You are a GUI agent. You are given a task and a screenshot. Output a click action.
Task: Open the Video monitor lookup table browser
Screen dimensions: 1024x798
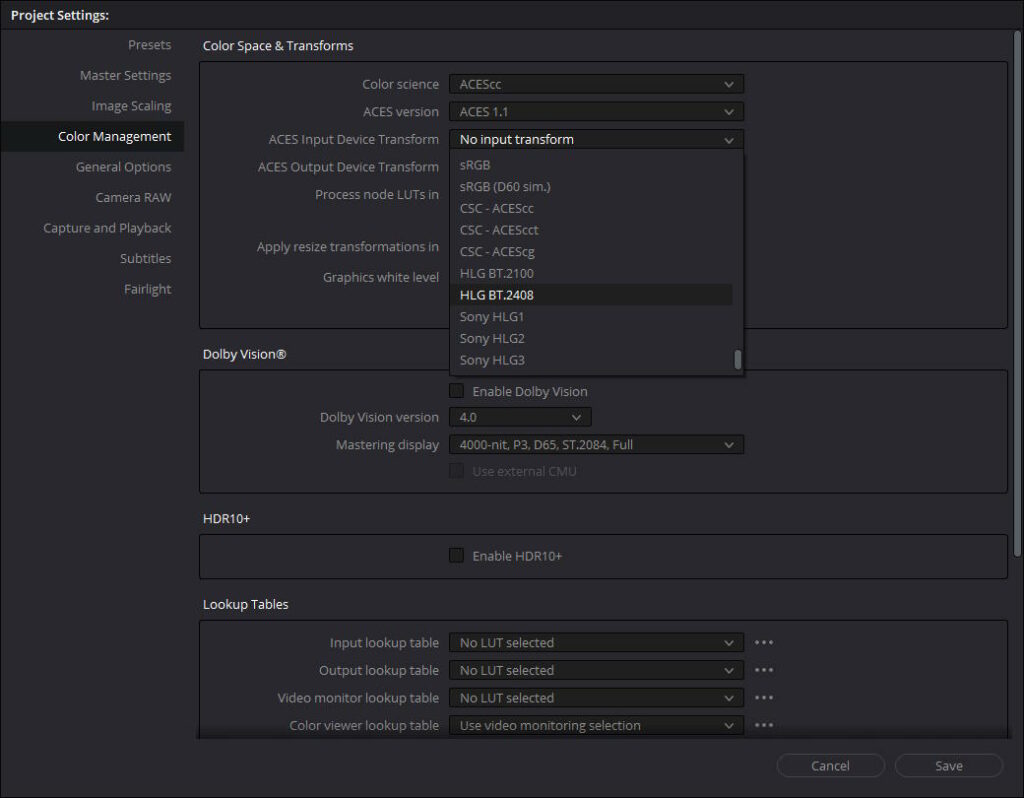pyautogui.click(x=764, y=697)
